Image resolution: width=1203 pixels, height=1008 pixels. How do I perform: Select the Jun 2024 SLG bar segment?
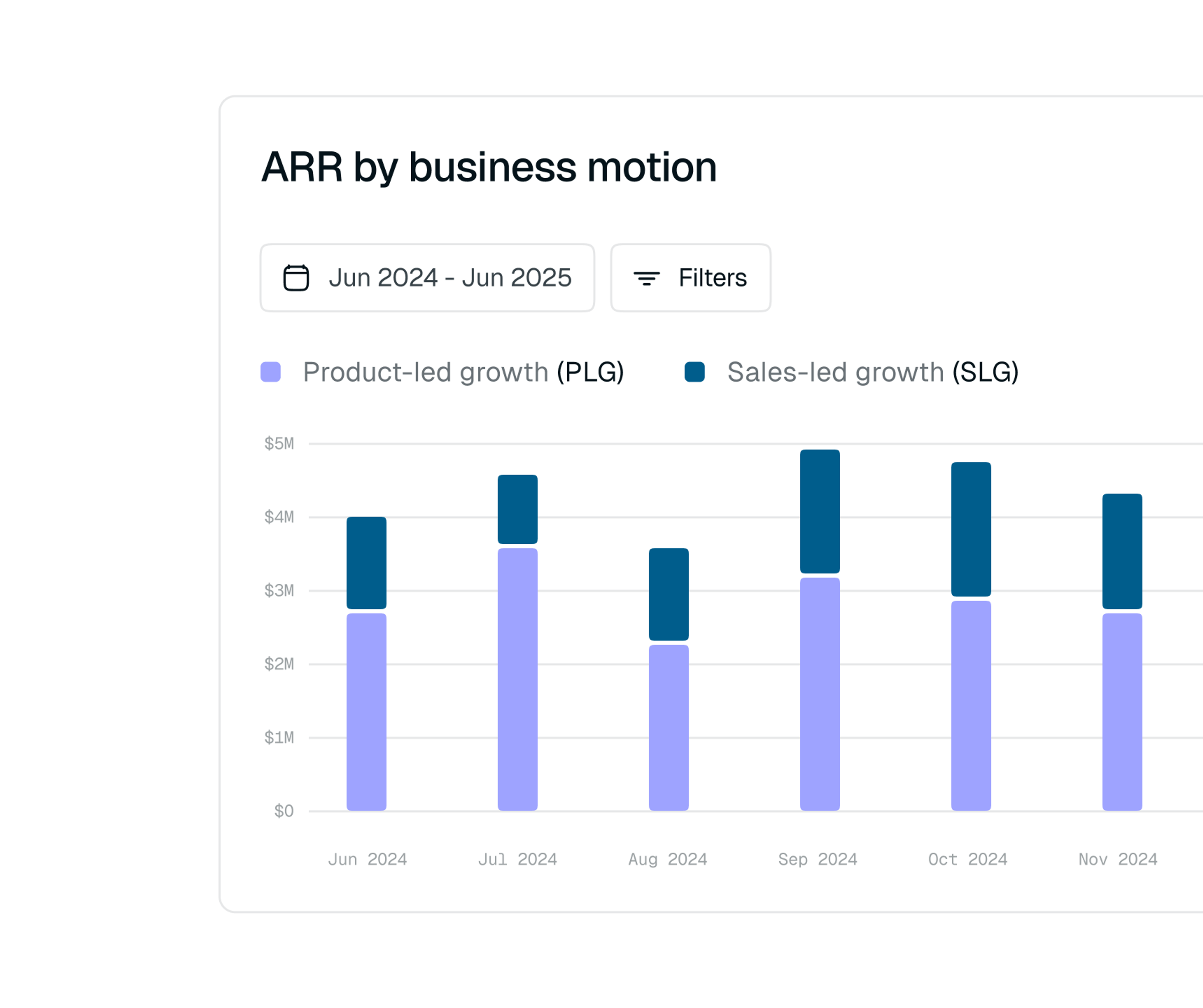[x=367, y=563]
